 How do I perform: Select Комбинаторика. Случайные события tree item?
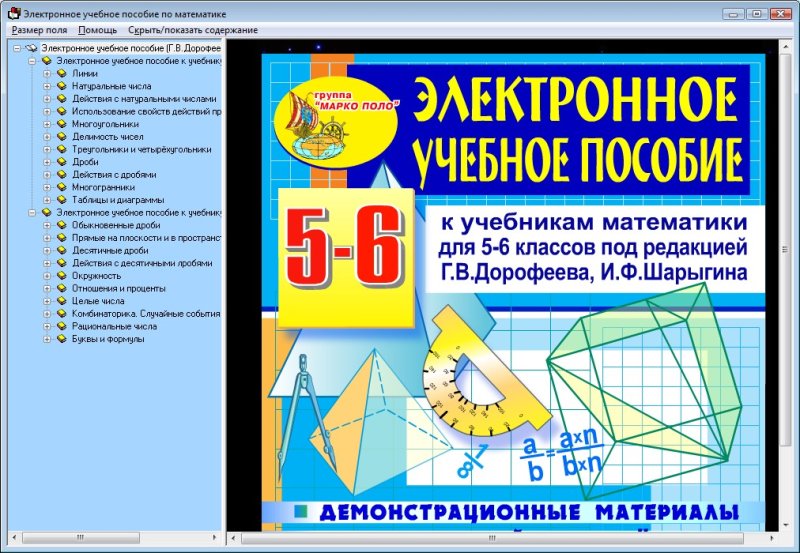[146, 314]
